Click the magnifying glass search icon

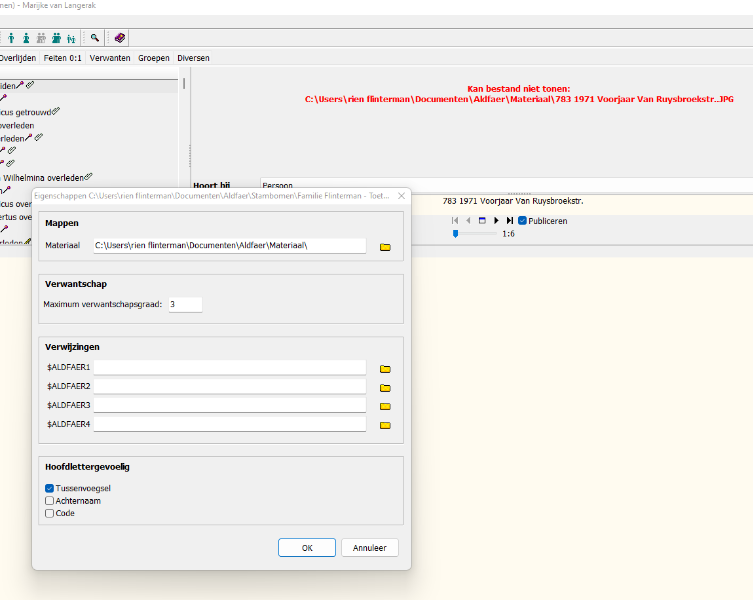(95, 38)
